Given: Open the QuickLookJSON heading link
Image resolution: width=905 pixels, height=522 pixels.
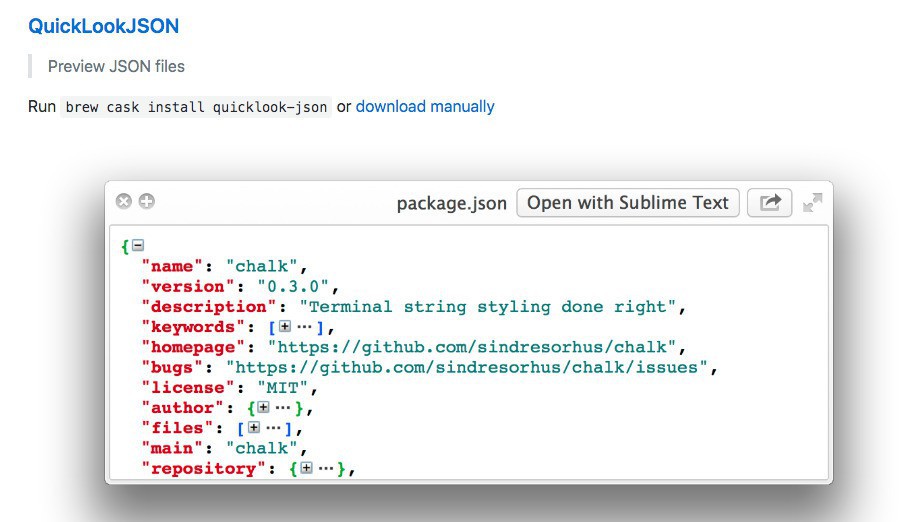Looking at the screenshot, I should click(x=104, y=26).
